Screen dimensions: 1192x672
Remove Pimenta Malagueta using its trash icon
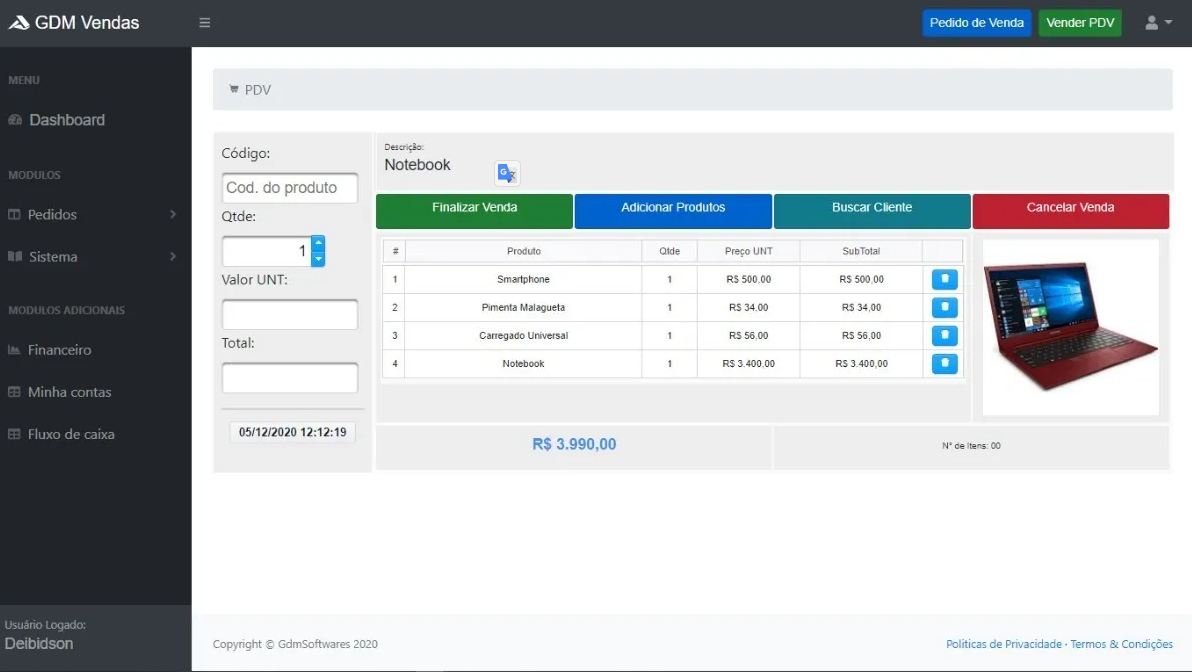point(944,308)
